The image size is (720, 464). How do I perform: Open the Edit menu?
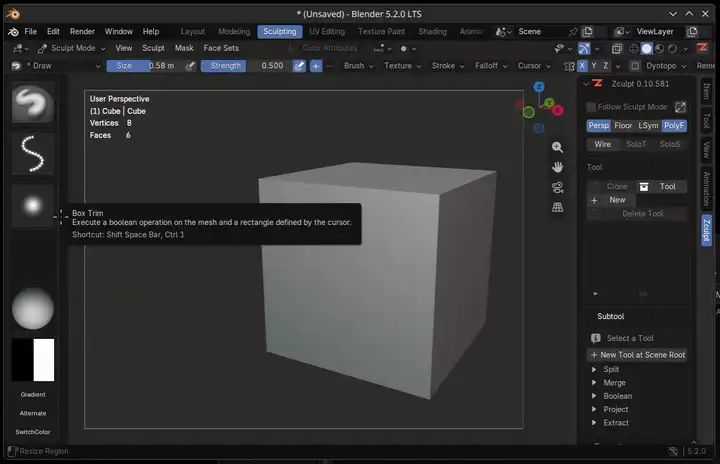point(53,31)
